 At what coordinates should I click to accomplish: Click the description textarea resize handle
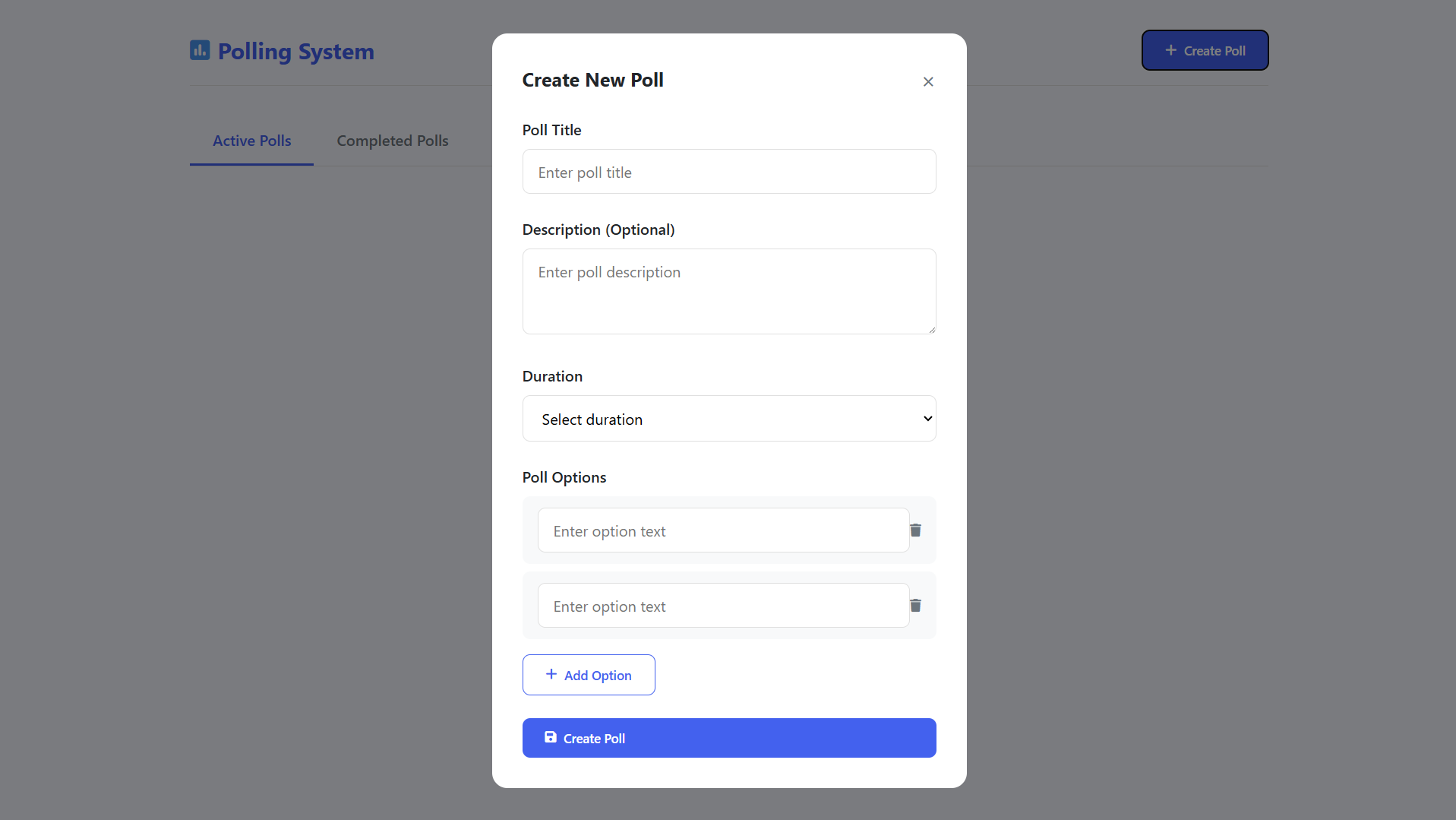(931, 329)
